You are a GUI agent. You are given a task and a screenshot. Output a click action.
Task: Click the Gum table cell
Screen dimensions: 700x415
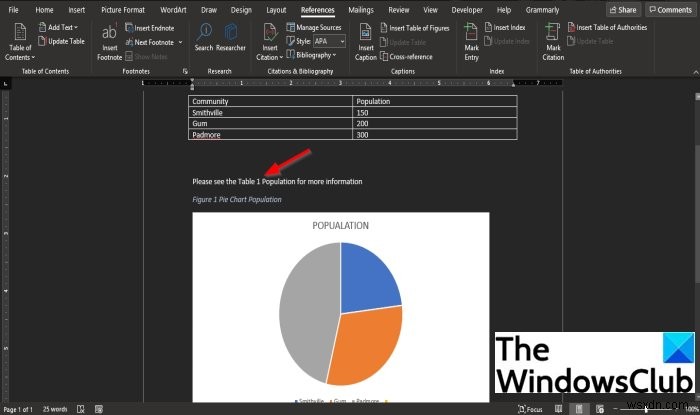[x=270, y=123]
